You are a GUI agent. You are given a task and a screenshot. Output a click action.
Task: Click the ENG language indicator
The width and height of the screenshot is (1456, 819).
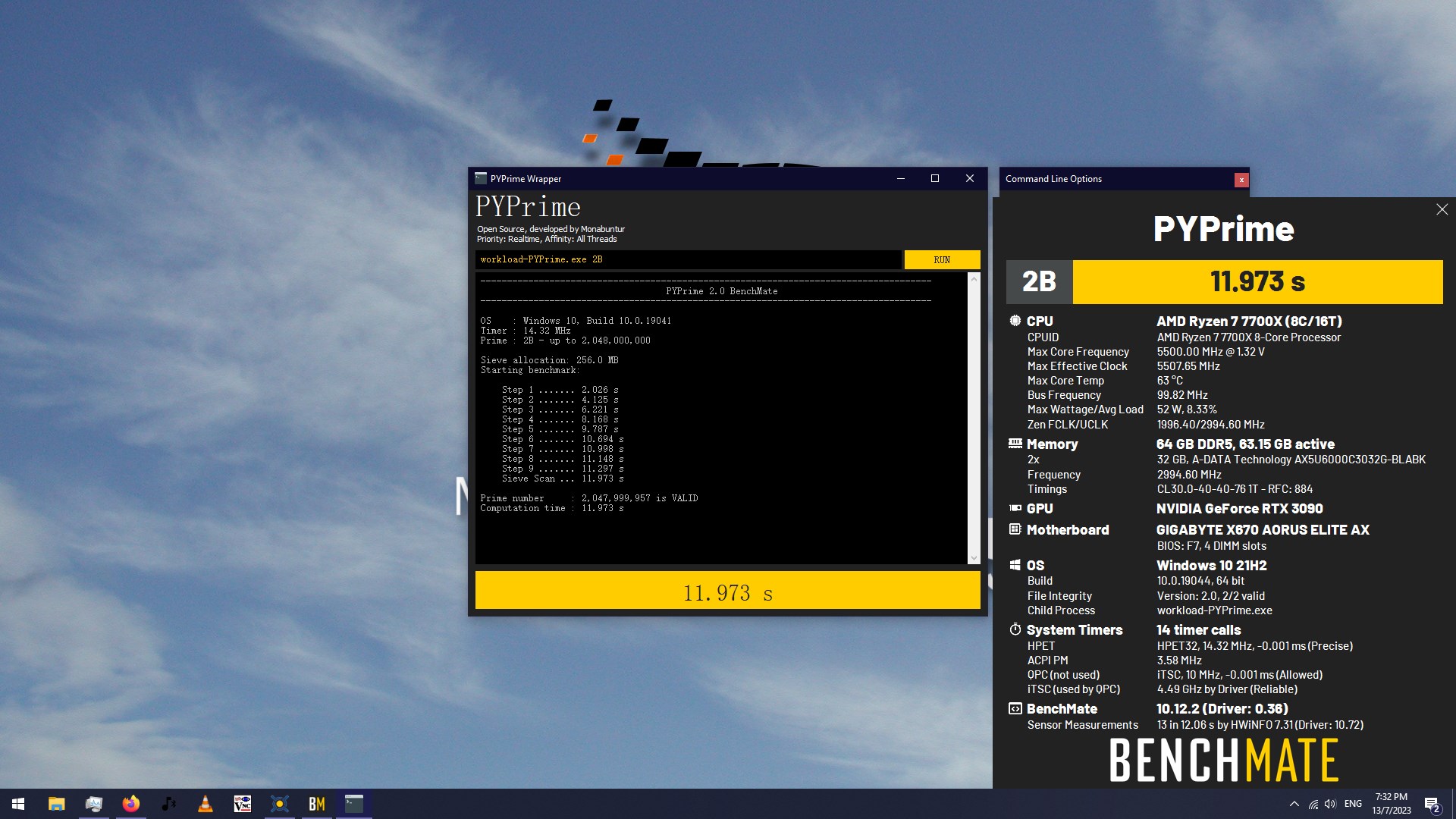(x=1353, y=804)
